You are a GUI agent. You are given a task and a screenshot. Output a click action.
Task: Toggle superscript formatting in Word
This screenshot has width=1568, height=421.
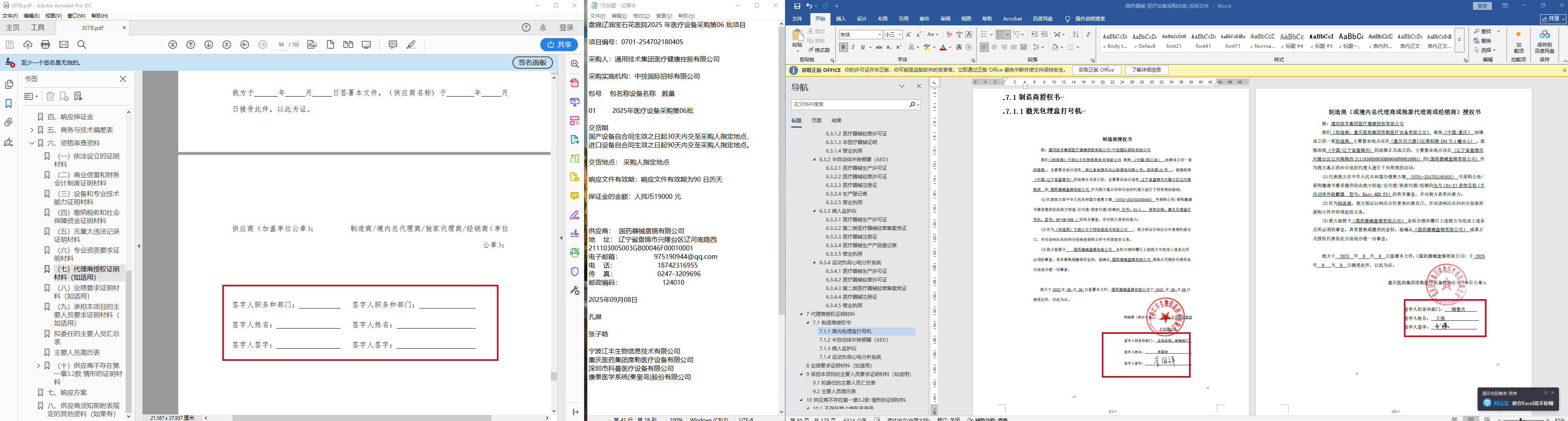898,47
